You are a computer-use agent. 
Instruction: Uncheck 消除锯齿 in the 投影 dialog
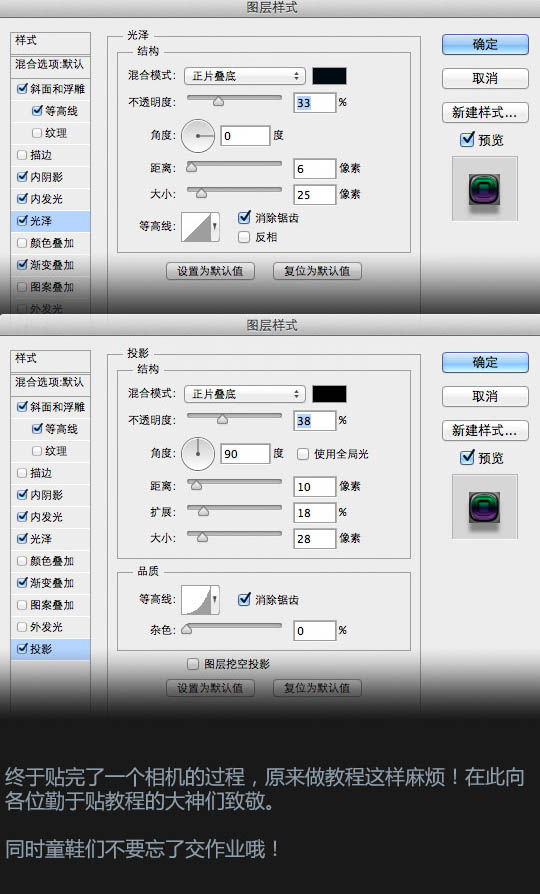coord(244,599)
